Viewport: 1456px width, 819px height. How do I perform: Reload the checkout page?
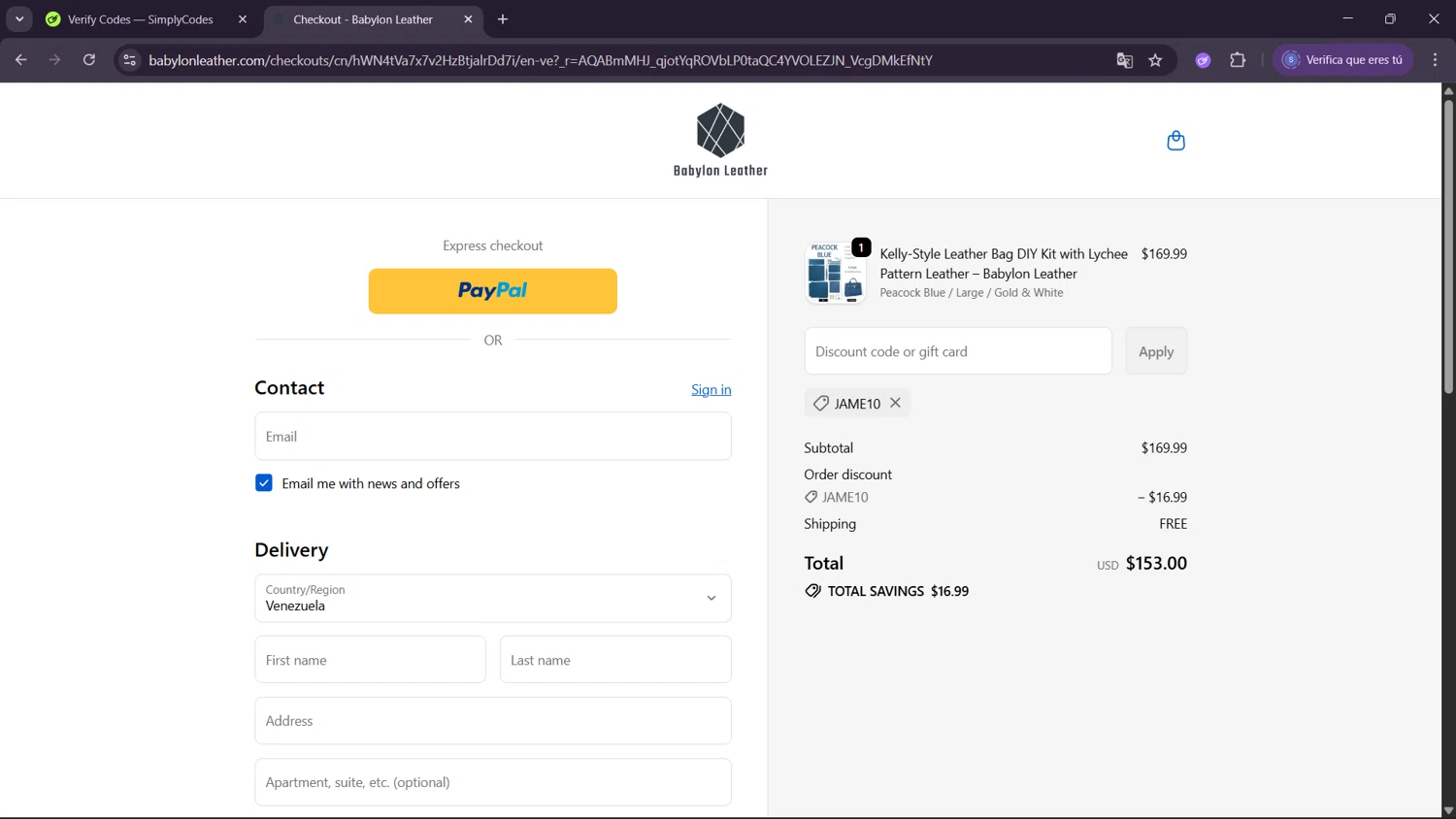tap(89, 60)
